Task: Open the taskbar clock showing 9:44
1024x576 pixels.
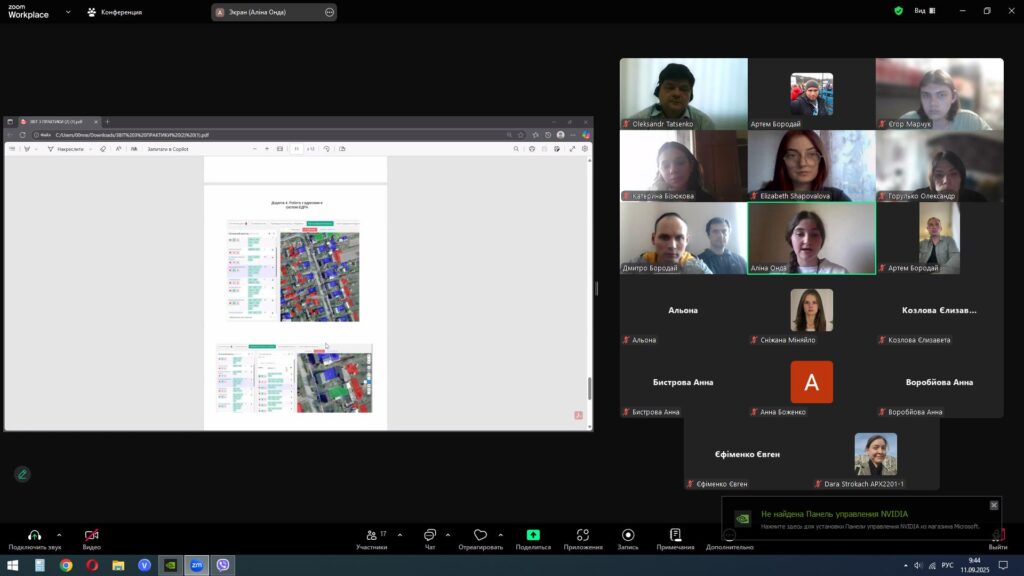Action: [x=975, y=565]
